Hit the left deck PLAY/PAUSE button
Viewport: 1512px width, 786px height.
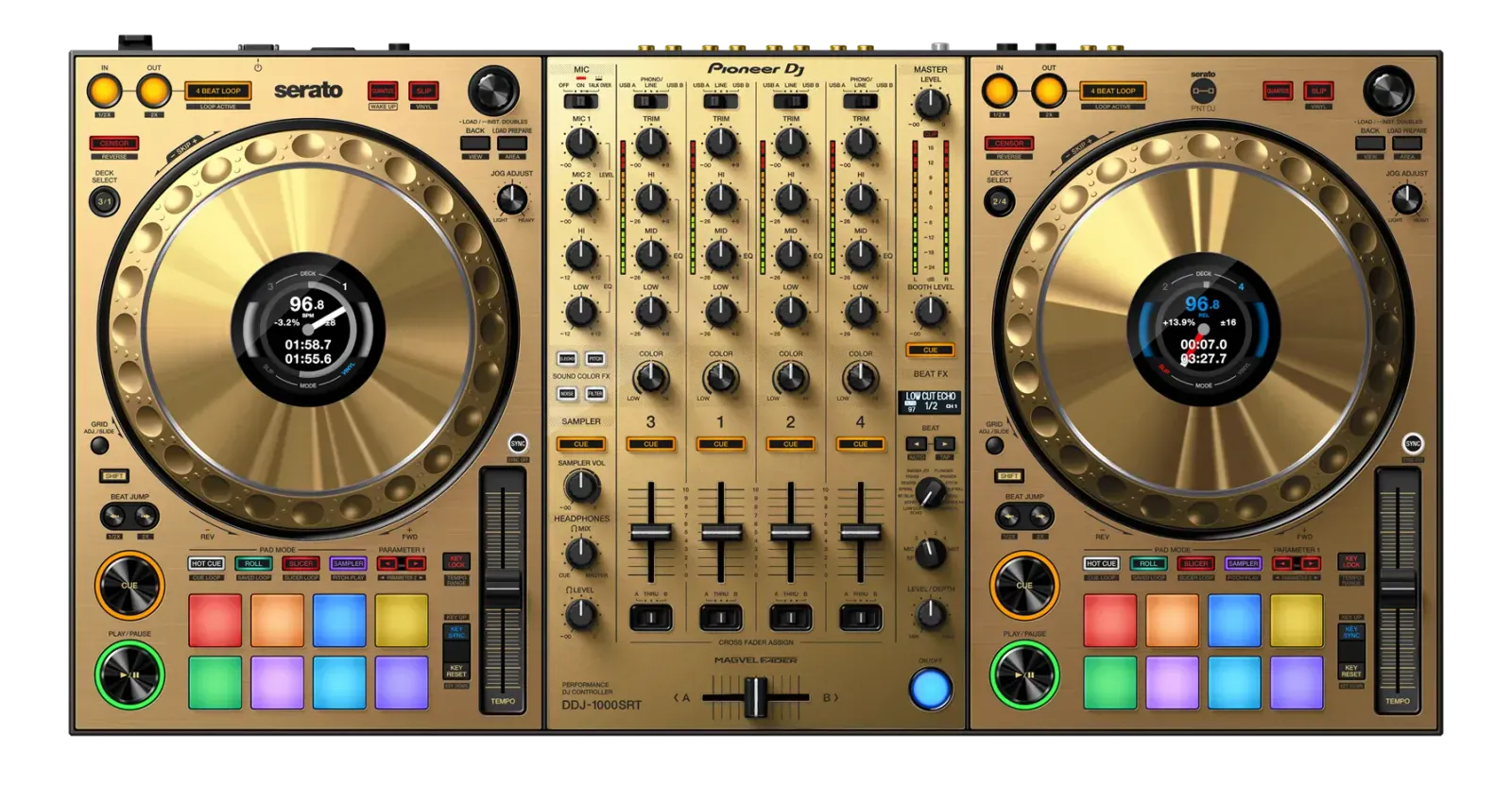[x=129, y=675]
